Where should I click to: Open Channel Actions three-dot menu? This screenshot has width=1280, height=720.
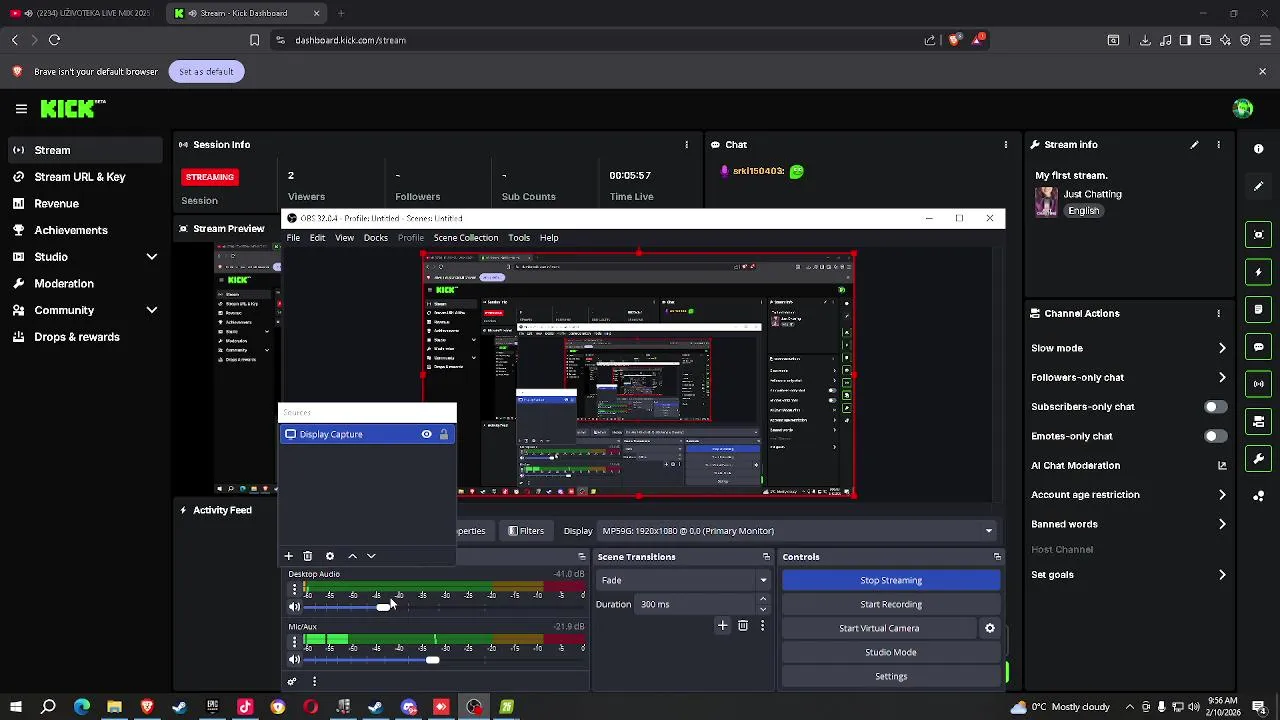[1218, 313]
